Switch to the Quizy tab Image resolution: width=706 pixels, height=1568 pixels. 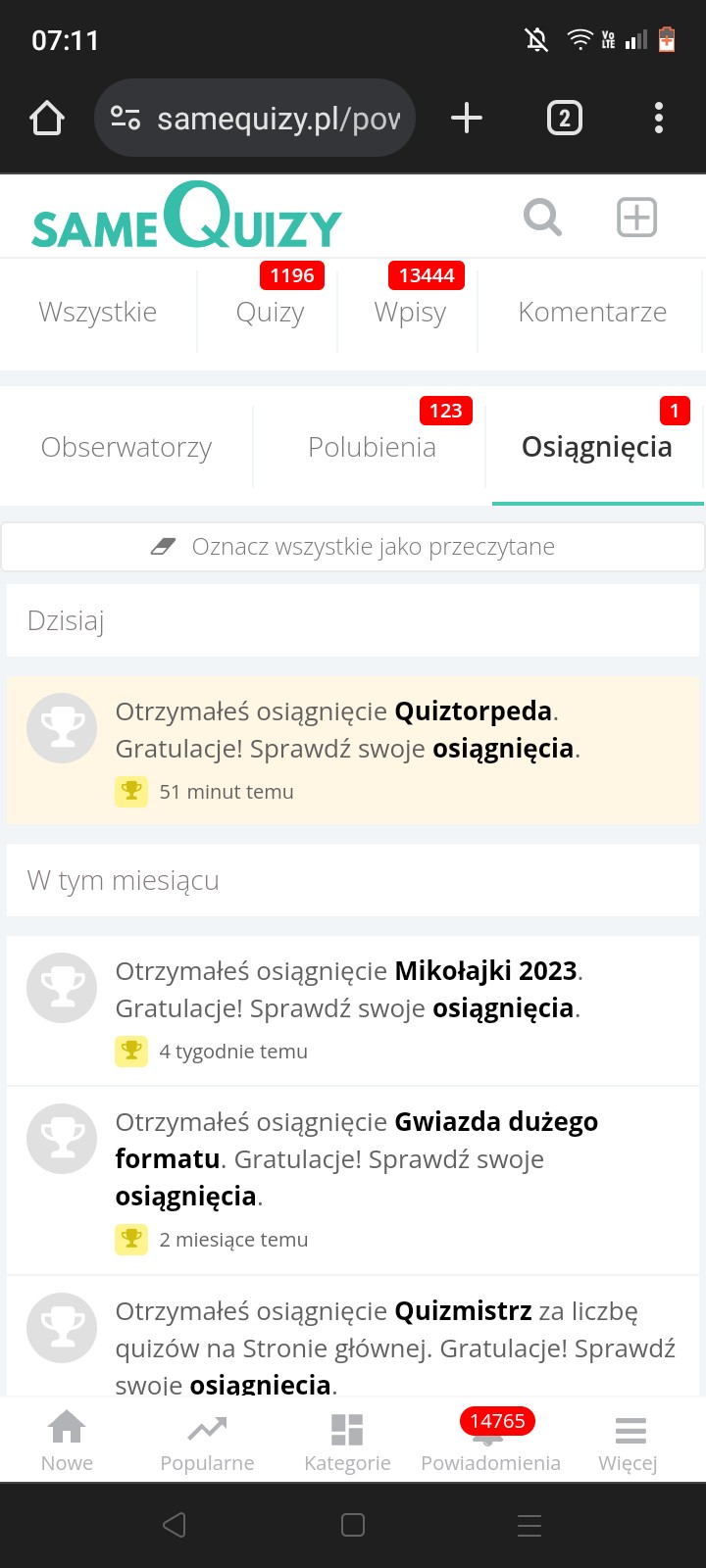click(x=270, y=312)
